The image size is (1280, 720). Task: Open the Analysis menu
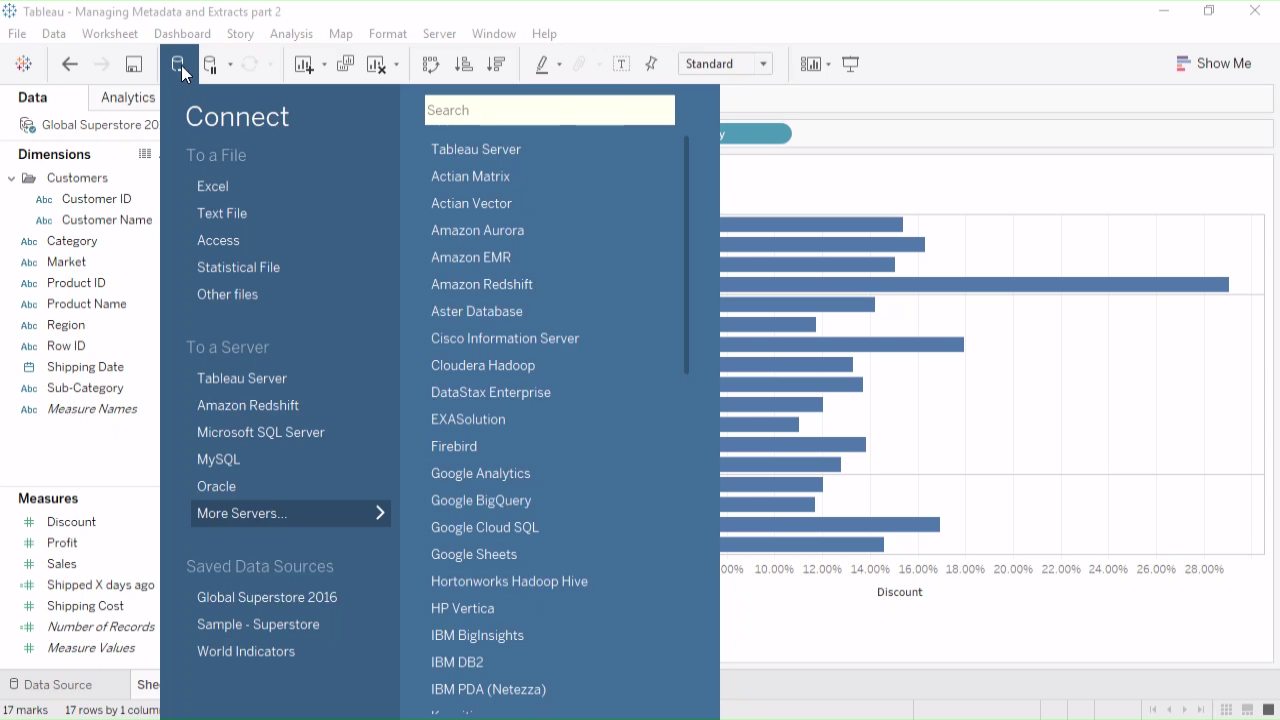coord(291,34)
